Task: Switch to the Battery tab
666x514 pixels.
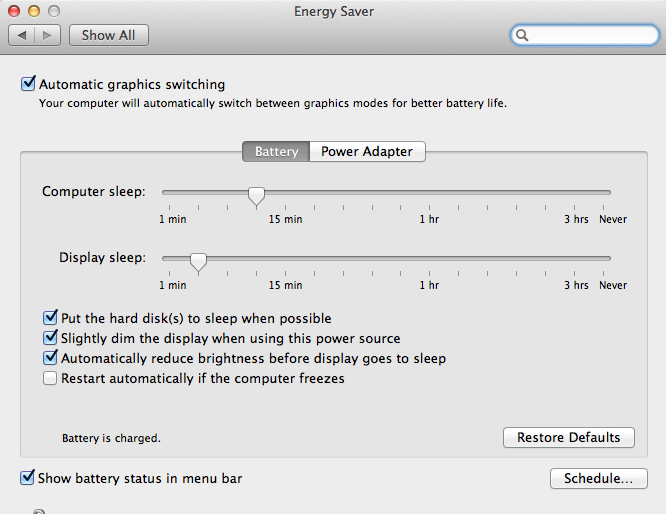Action: (276, 152)
